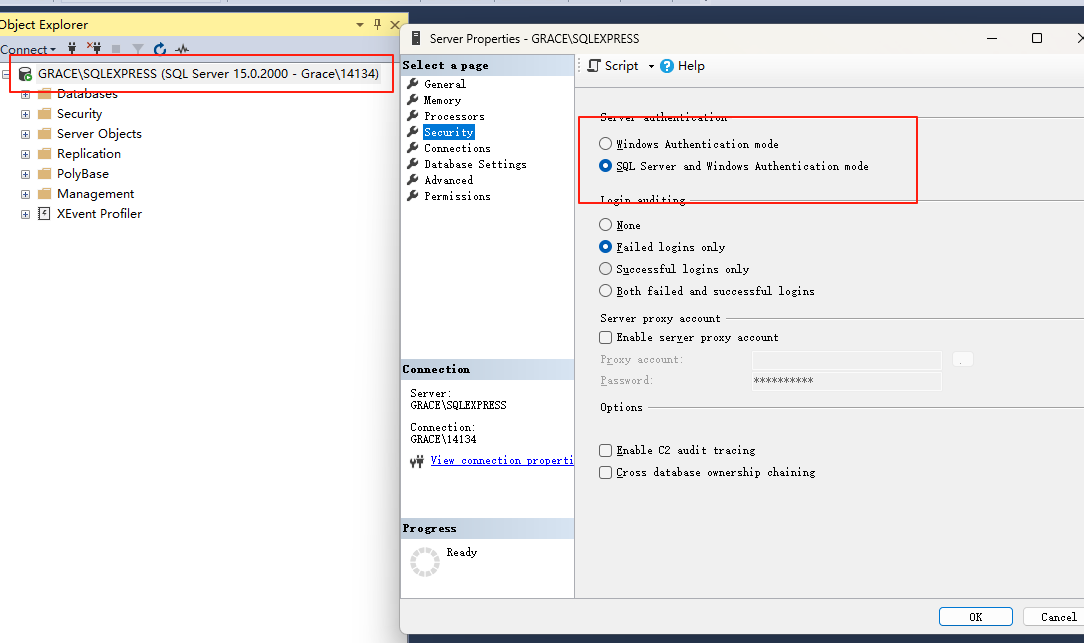Expand the Databases node
This screenshot has width=1084, height=643.
tap(26, 94)
